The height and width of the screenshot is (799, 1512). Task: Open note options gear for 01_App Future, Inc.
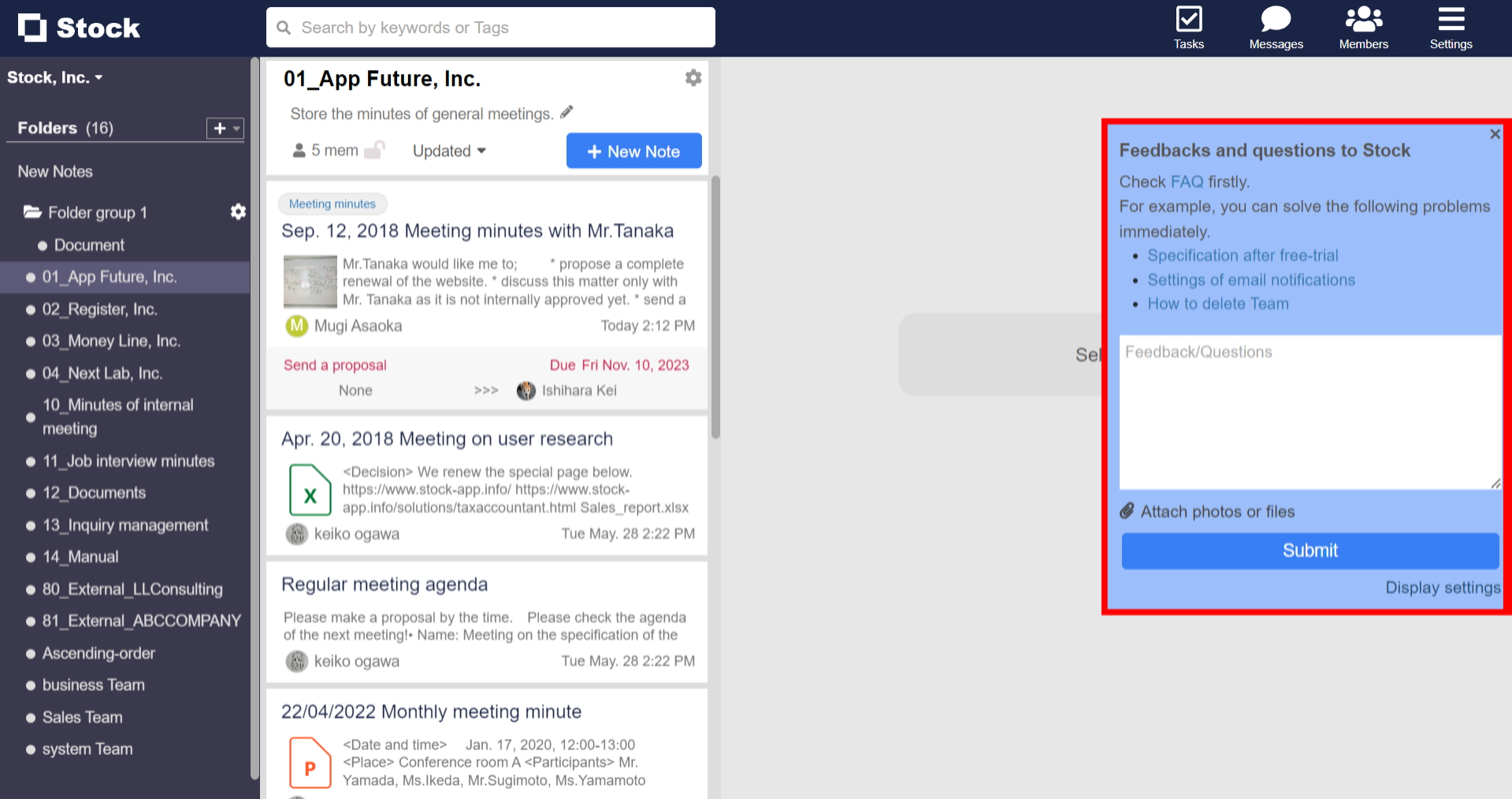(693, 77)
